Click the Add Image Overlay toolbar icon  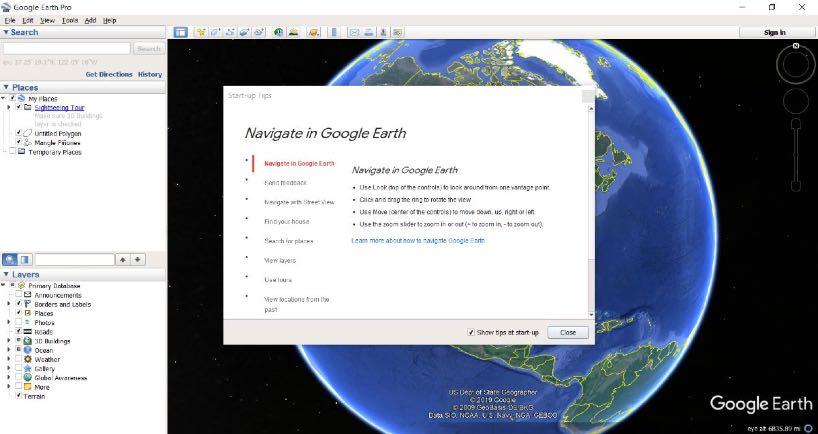click(244, 32)
